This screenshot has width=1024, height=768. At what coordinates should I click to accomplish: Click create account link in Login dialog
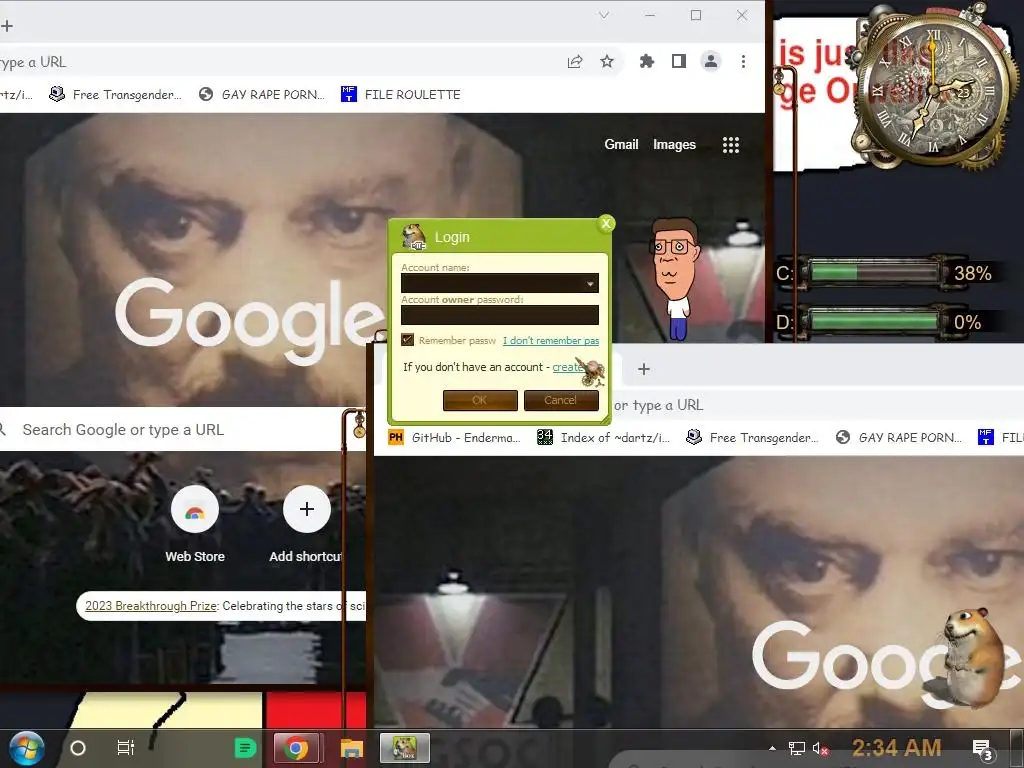568,367
